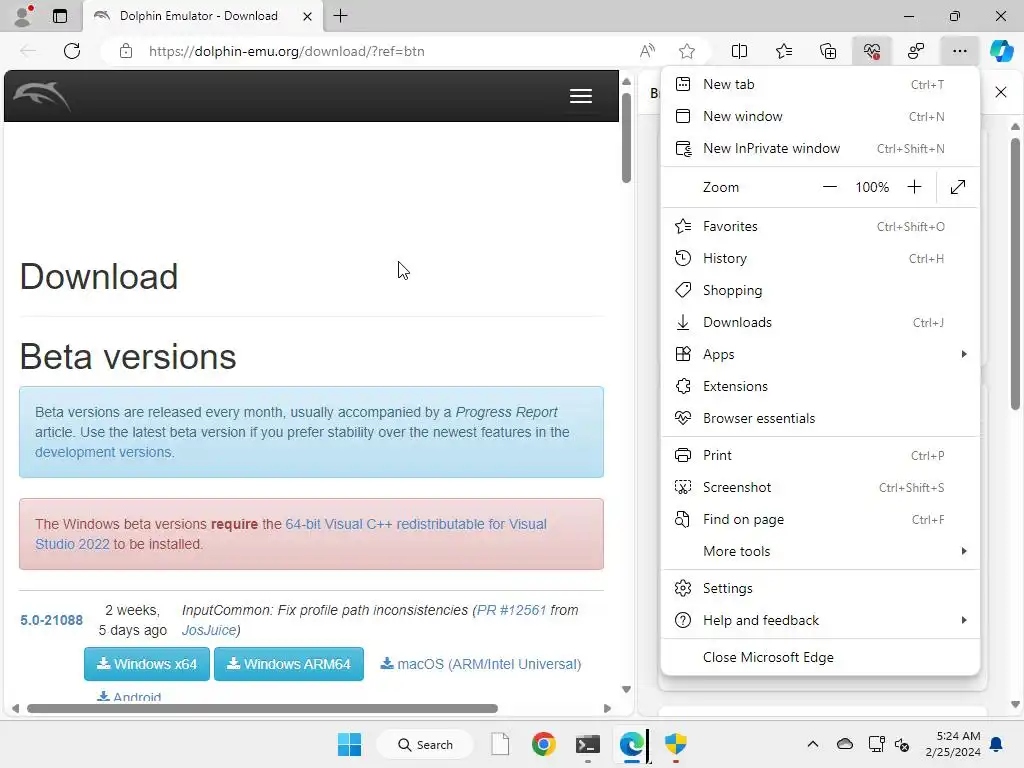The width and height of the screenshot is (1024, 768).
Task: Open the JosJuice author link
Action: point(209,630)
